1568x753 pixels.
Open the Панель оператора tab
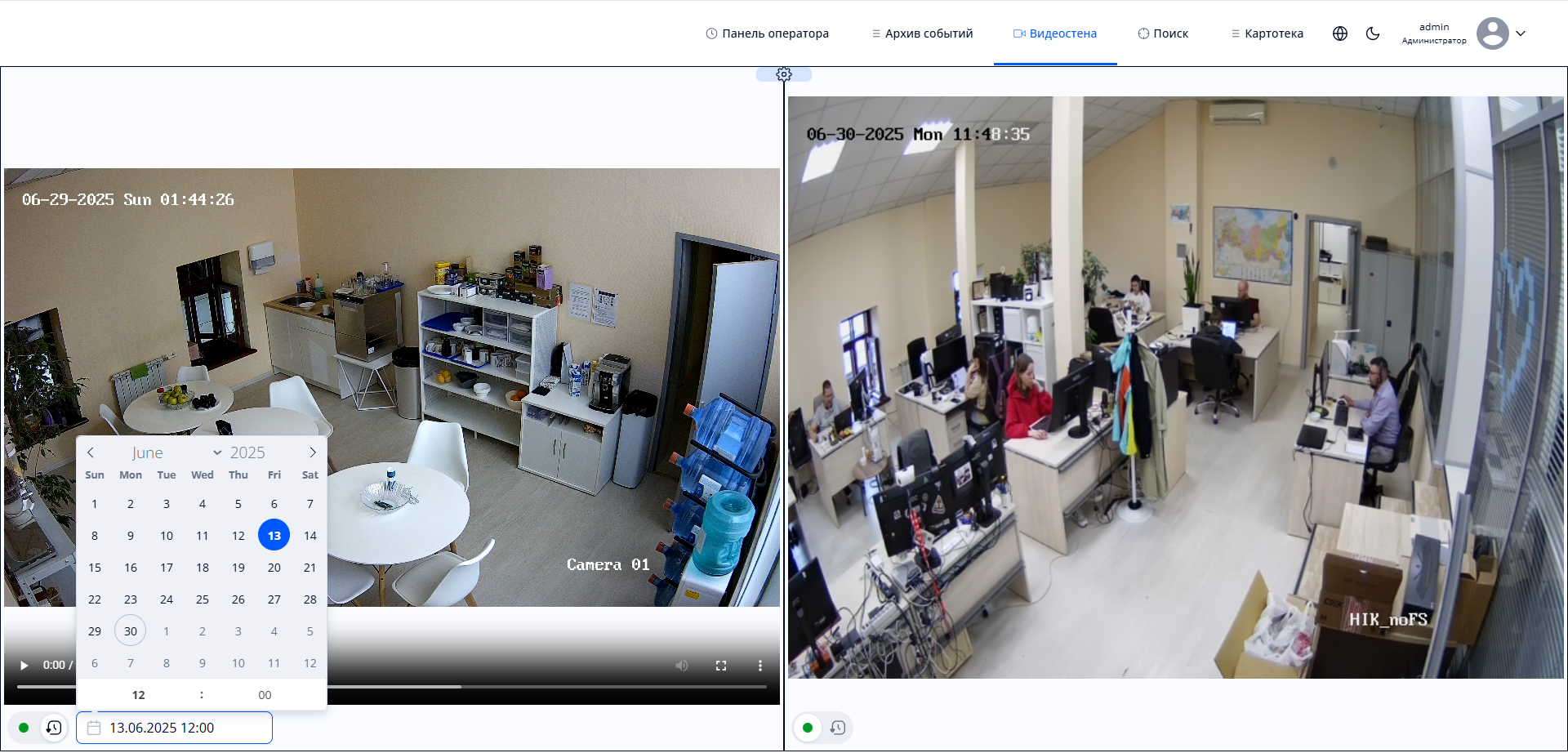767,33
